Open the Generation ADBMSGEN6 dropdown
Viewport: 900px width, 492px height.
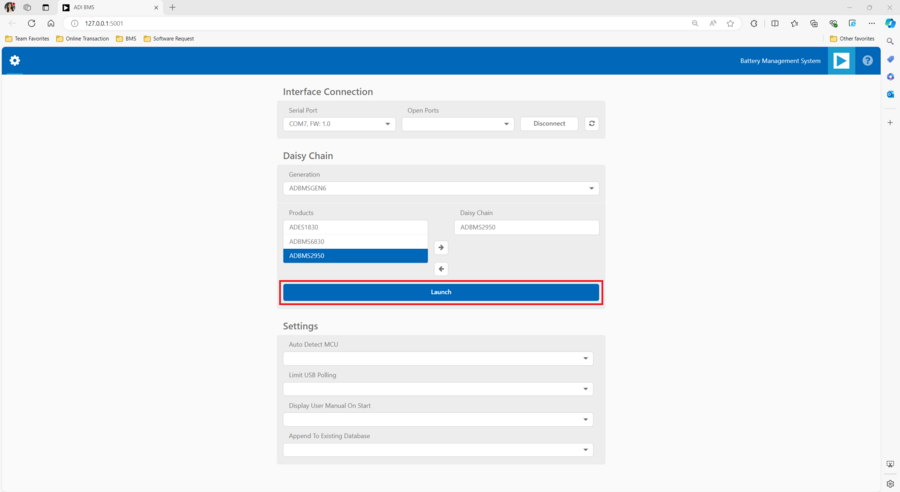(440, 188)
